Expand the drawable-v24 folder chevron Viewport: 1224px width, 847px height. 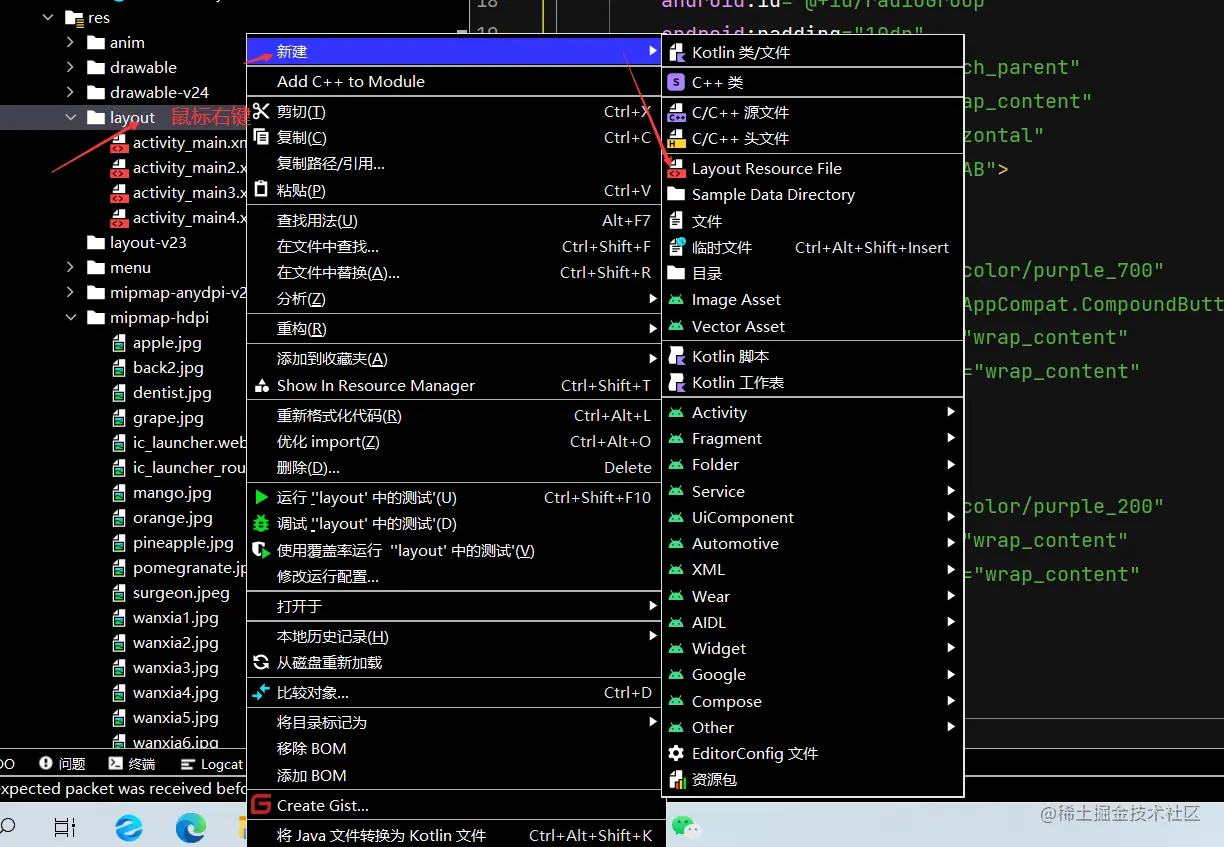click(x=70, y=93)
